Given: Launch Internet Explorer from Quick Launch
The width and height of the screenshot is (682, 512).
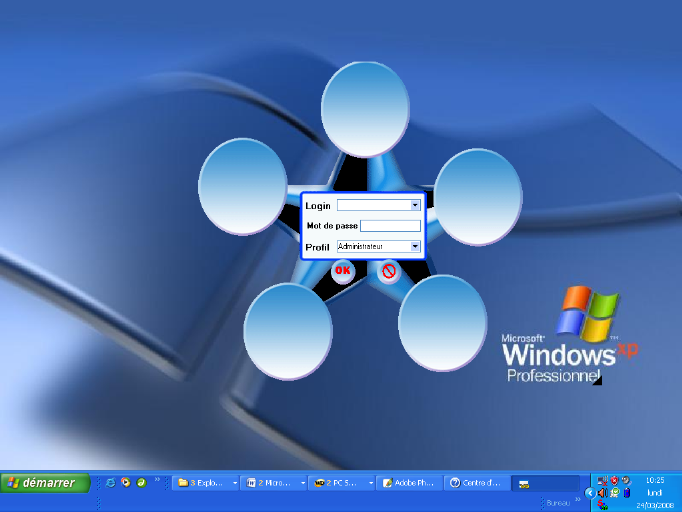Looking at the screenshot, I should 110,483.
